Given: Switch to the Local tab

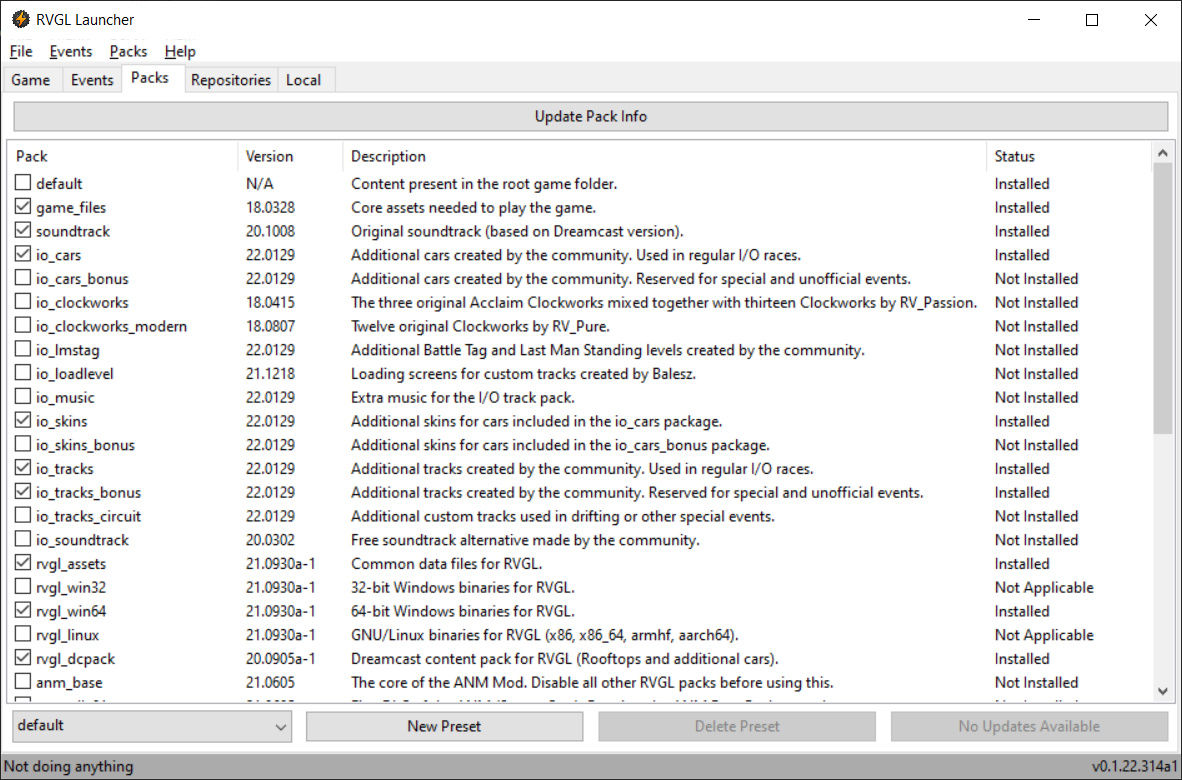Looking at the screenshot, I should (304, 80).
